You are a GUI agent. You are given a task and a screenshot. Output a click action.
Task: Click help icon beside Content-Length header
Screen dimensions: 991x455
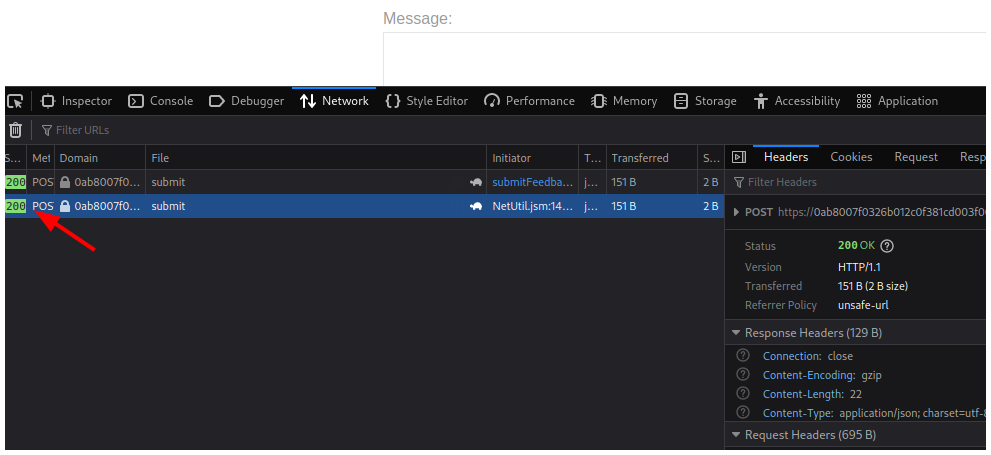742,394
